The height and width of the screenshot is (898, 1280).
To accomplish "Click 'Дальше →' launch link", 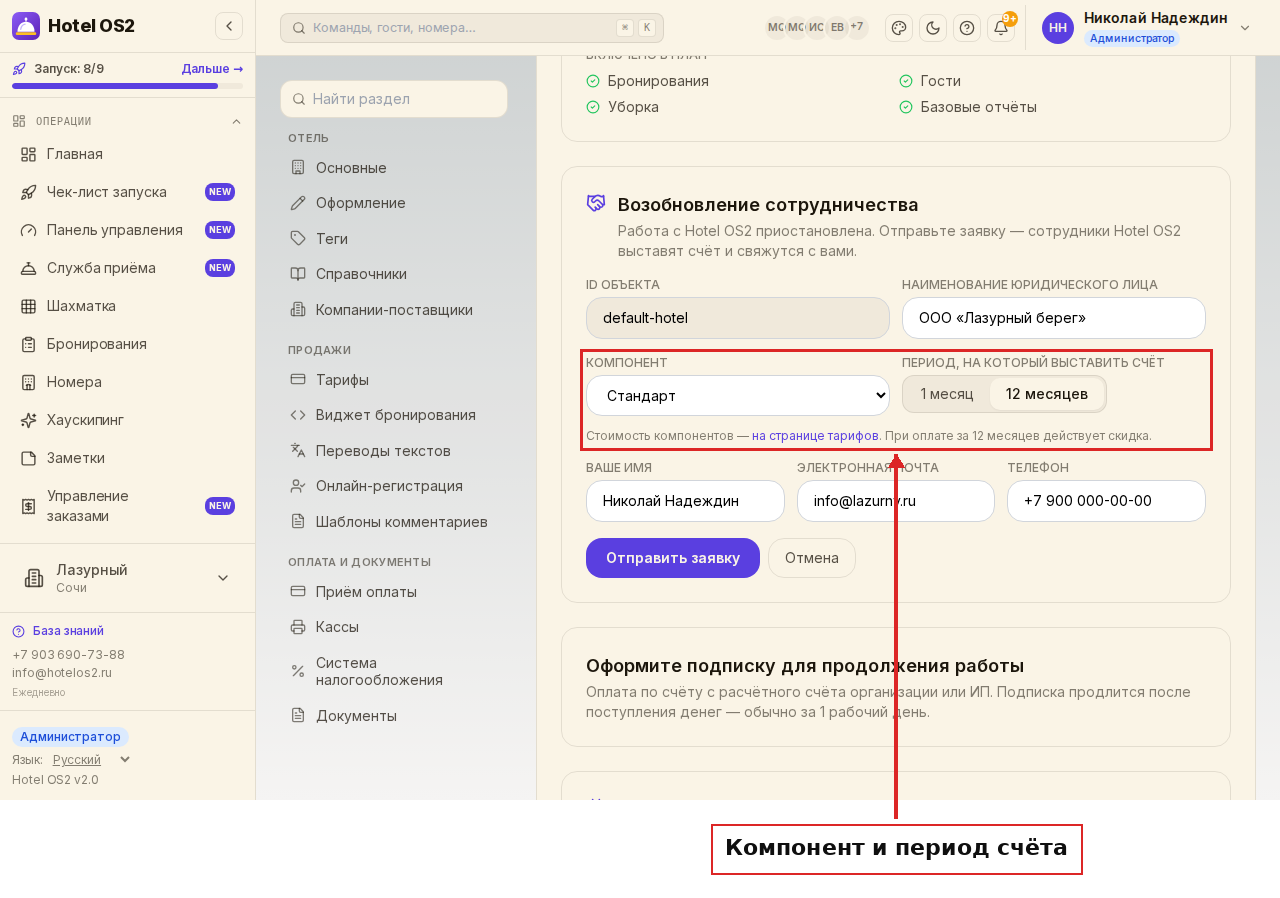I will (212, 69).
